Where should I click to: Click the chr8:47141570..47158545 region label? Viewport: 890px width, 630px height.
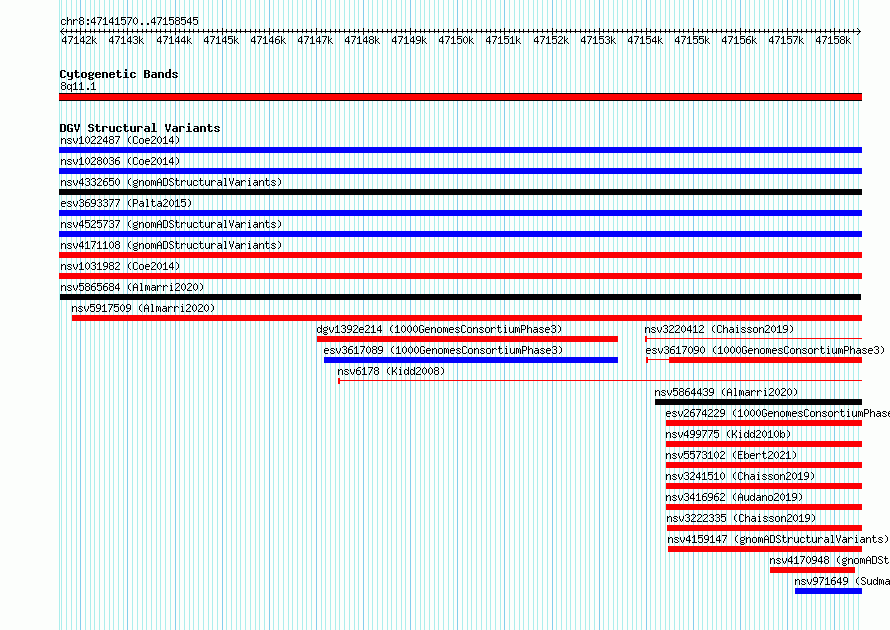click(129, 21)
